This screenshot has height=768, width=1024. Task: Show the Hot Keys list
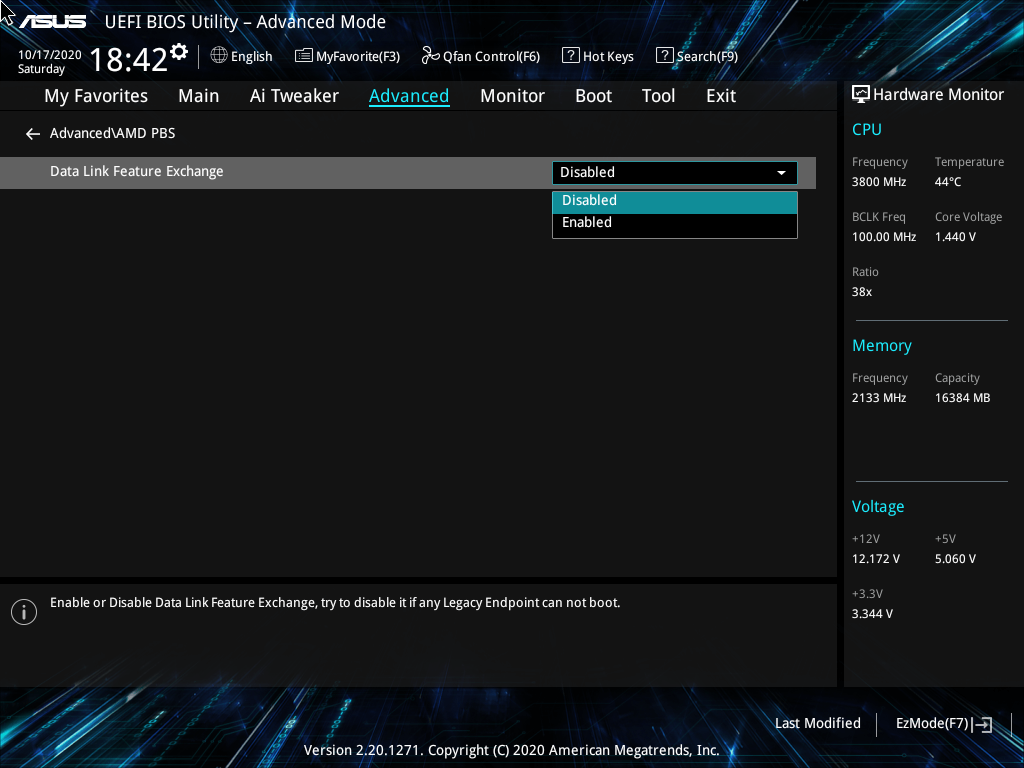[x=598, y=56]
